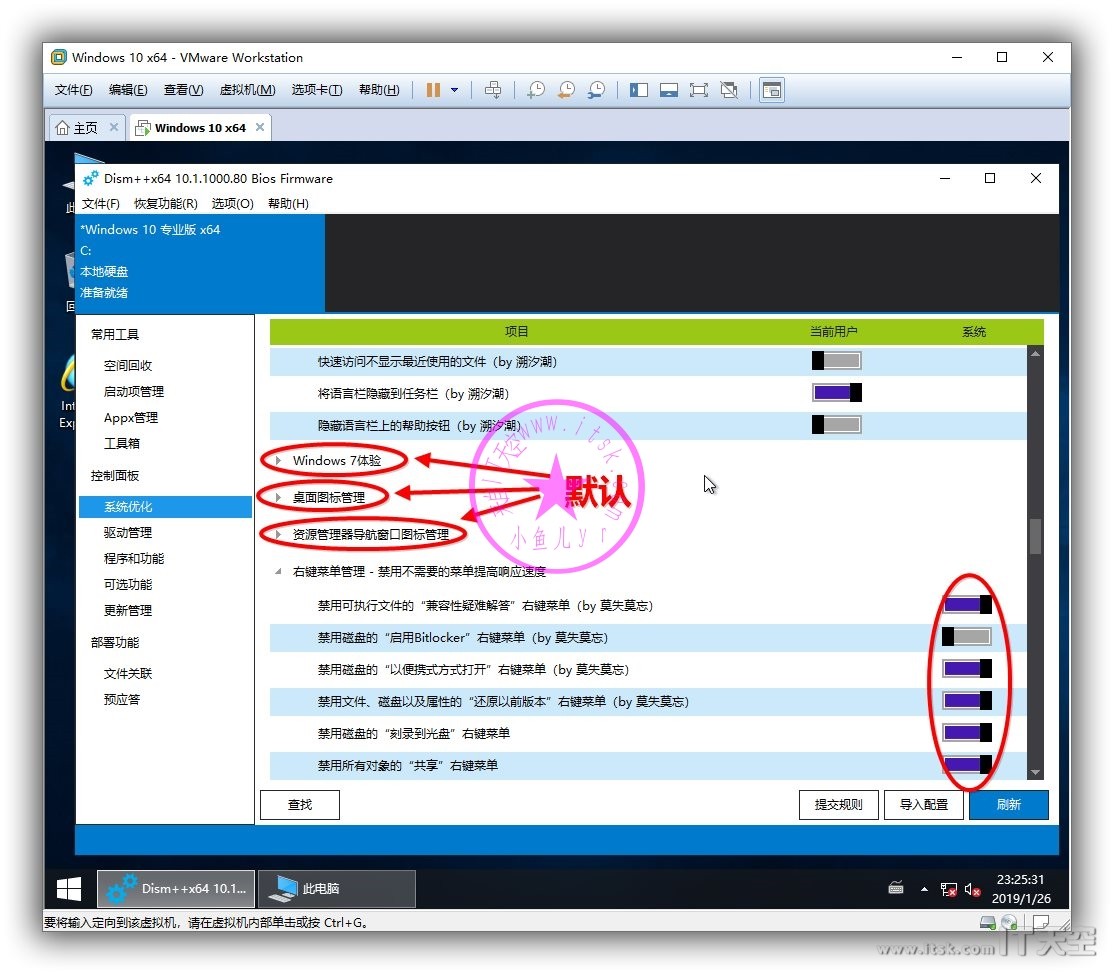Open the VMware 帮助(H) menu
Viewport: 1114px width, 974px height.
point(379,90)
